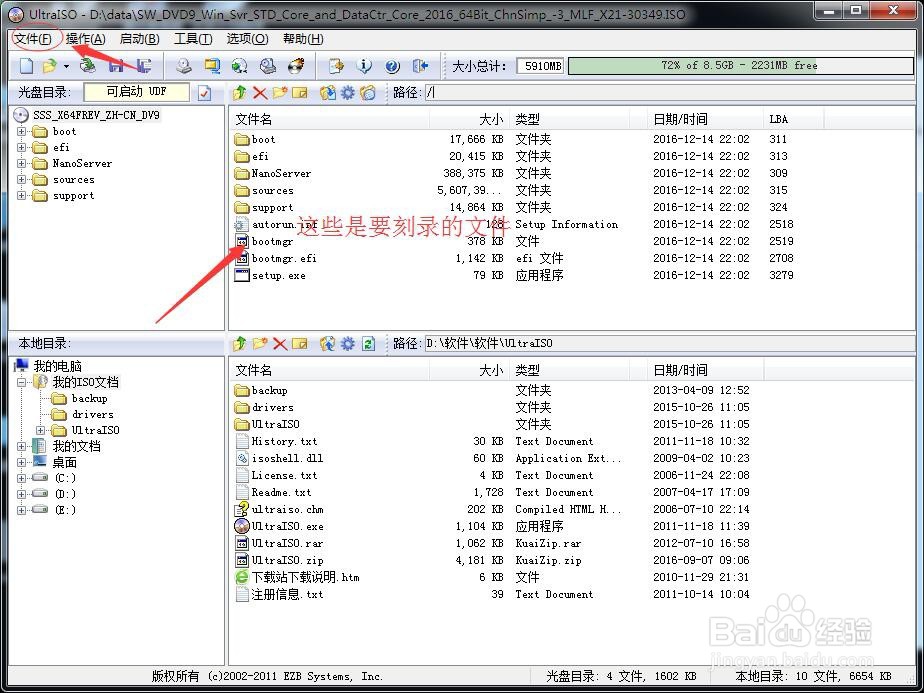Click the 5910MB total size box
The width and height of the screenshot is (924, 693).
pyautogui.click(x=540, y=66)
